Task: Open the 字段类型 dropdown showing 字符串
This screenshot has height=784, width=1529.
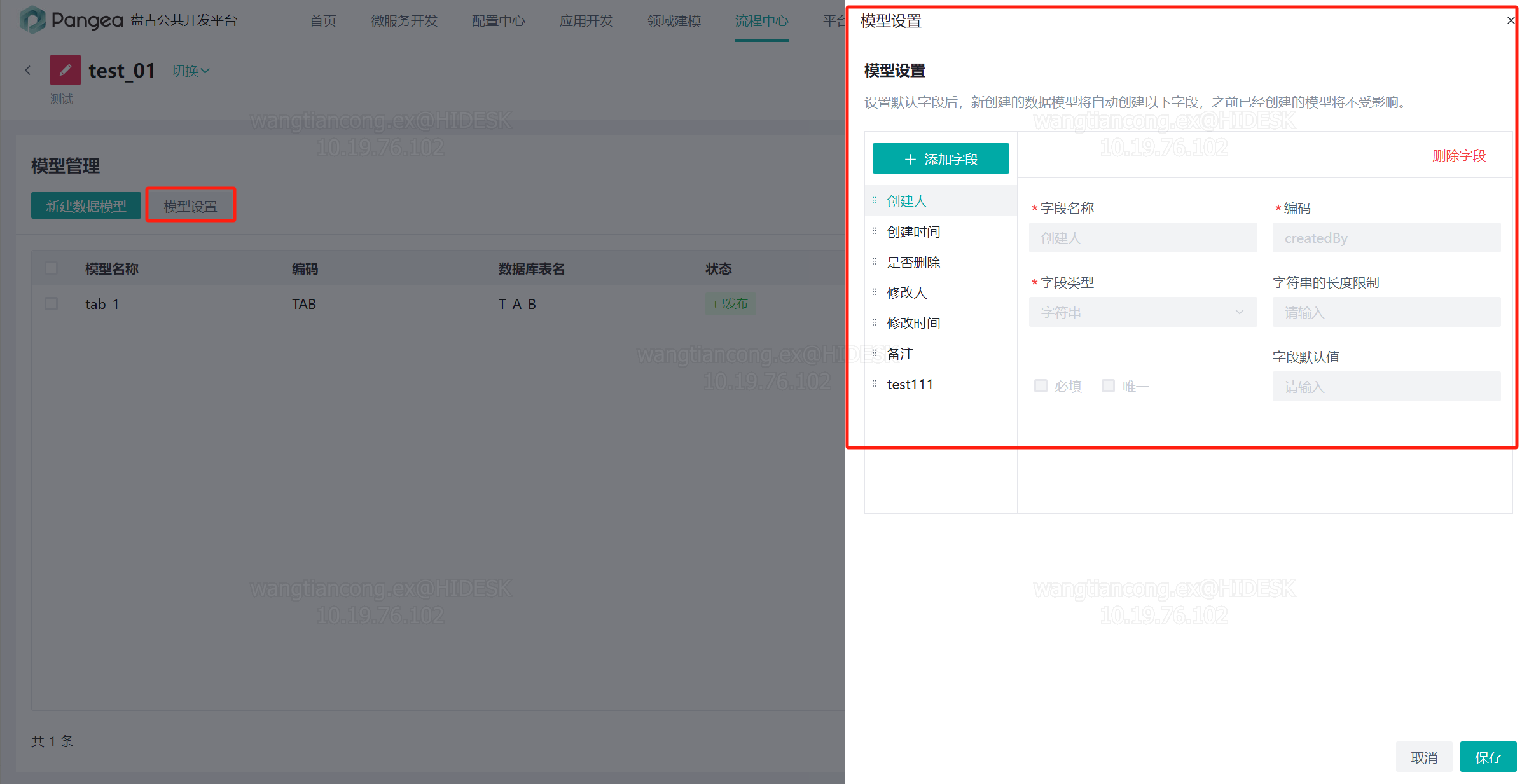Action: 1143,312
